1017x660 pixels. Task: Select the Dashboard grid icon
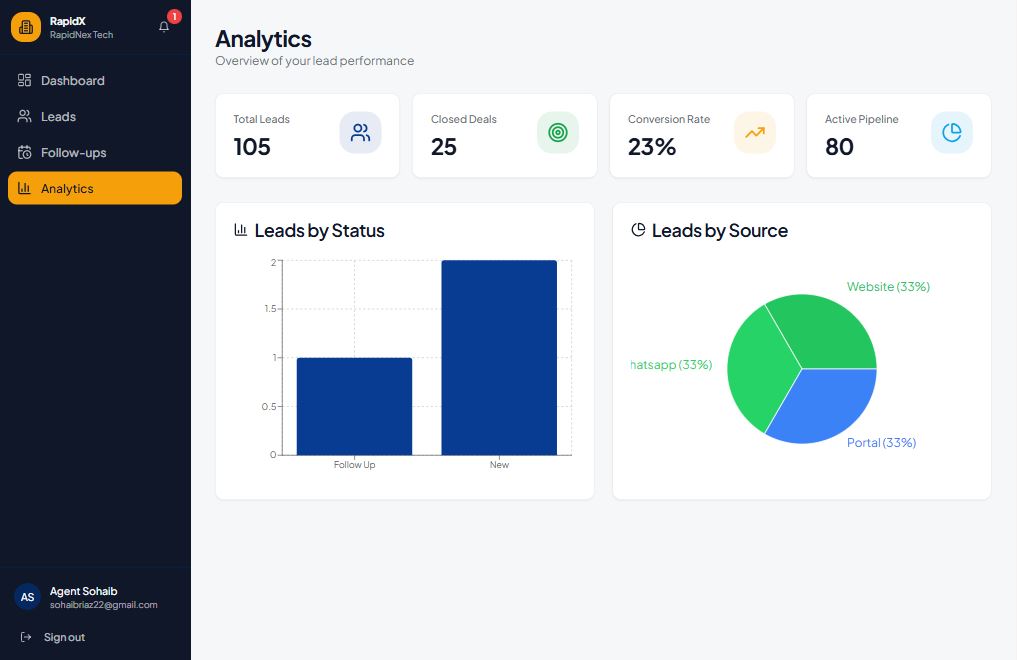(24, 80)
